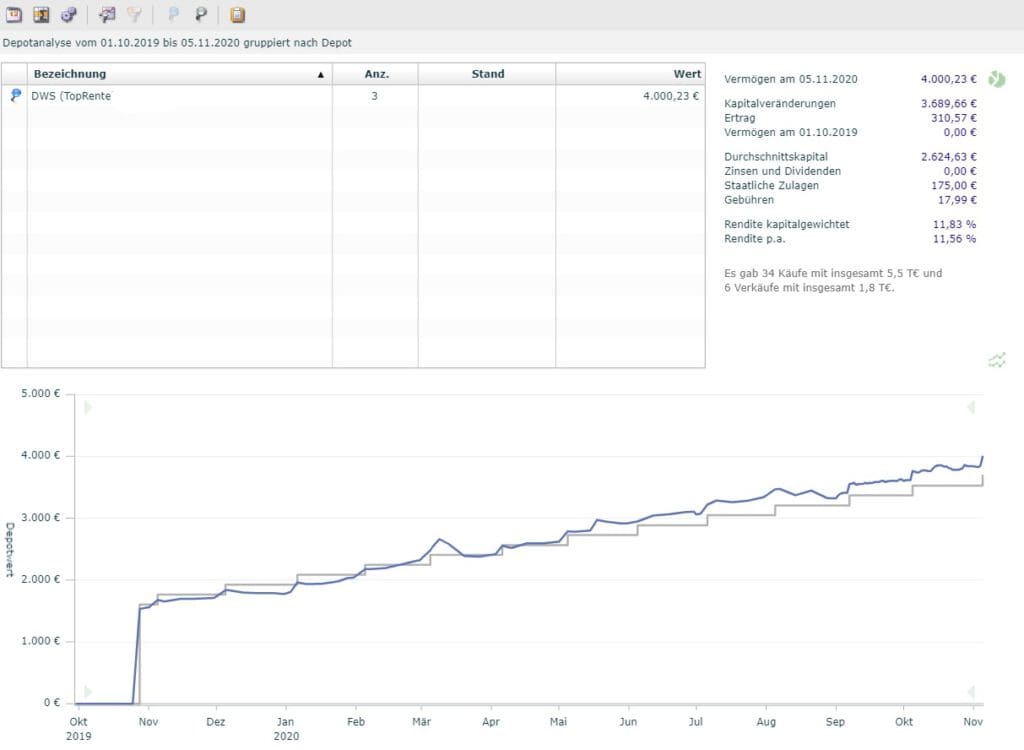Click the Bezeichnung sort arrow

point(321,75)
